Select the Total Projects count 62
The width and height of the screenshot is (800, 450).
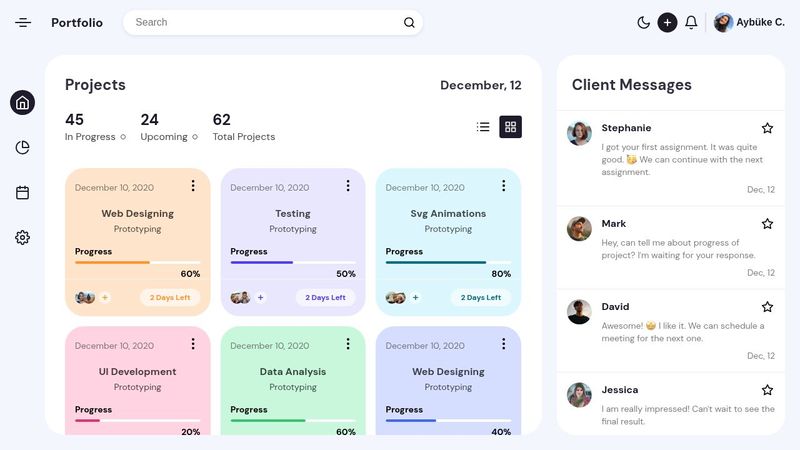tap(222, 119)
